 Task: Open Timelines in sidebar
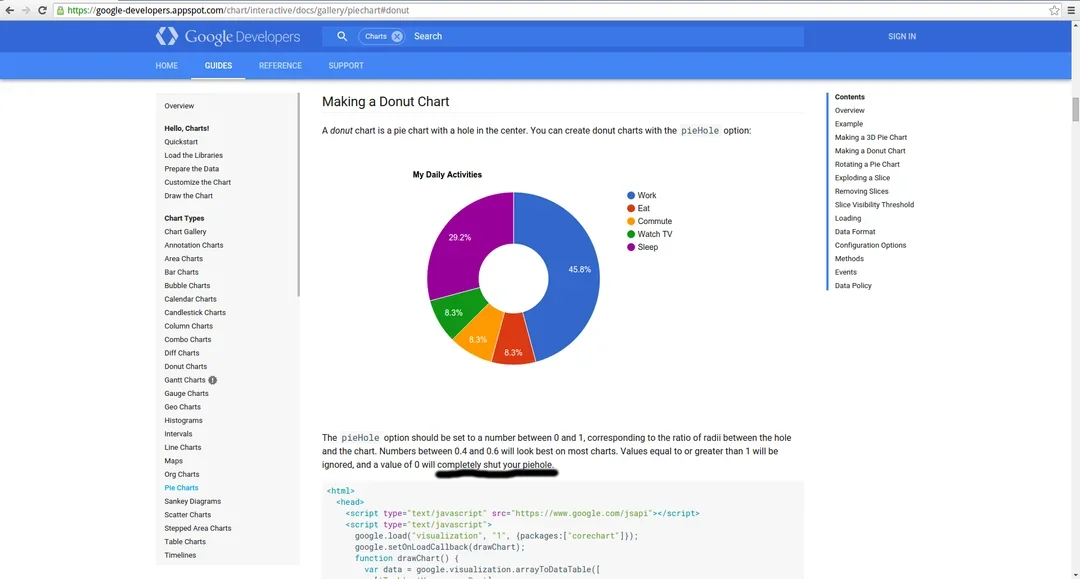click(180, 556)
